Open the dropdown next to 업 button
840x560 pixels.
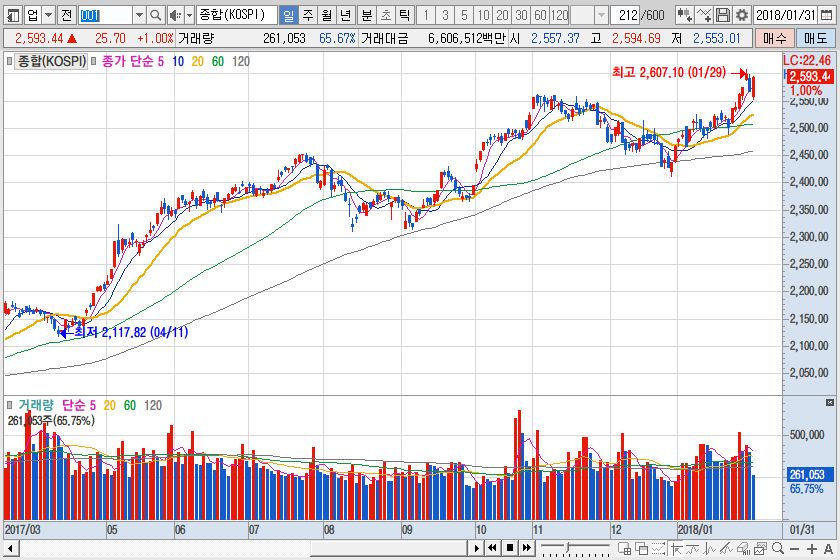click(48, 15)
